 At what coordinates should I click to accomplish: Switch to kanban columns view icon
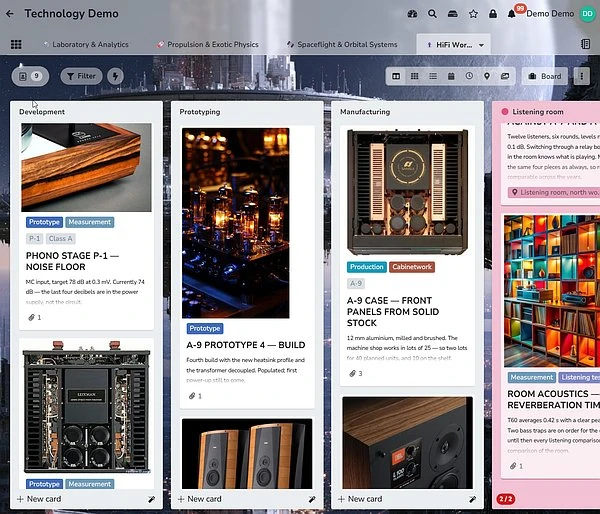tap(396, 76)
